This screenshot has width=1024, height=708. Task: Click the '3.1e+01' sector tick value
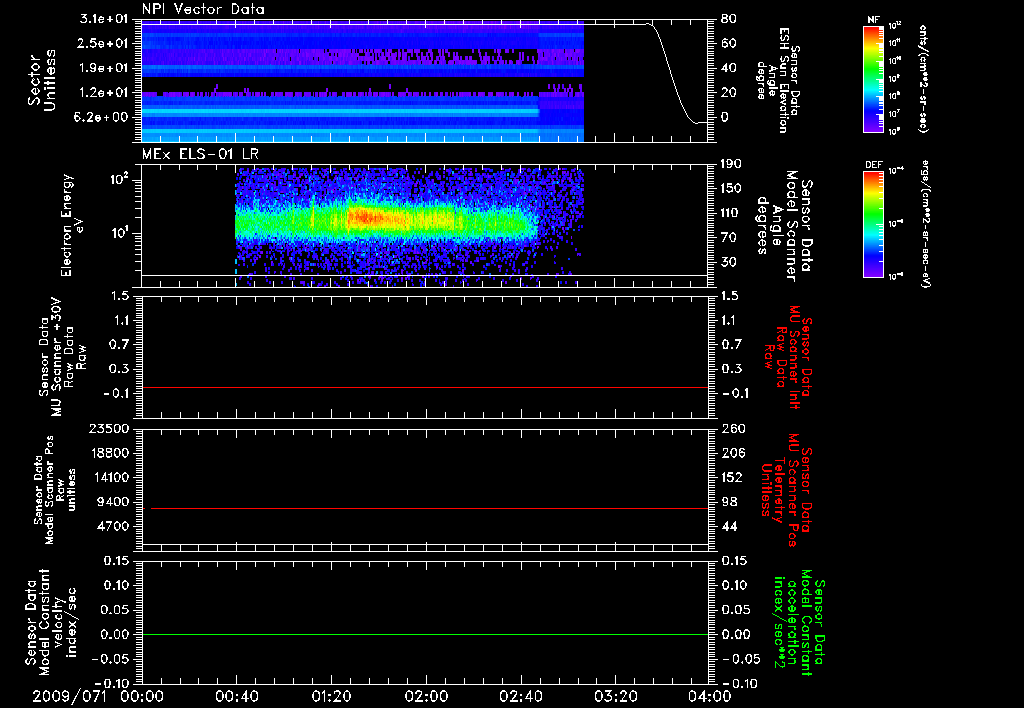tap(103, 19)
